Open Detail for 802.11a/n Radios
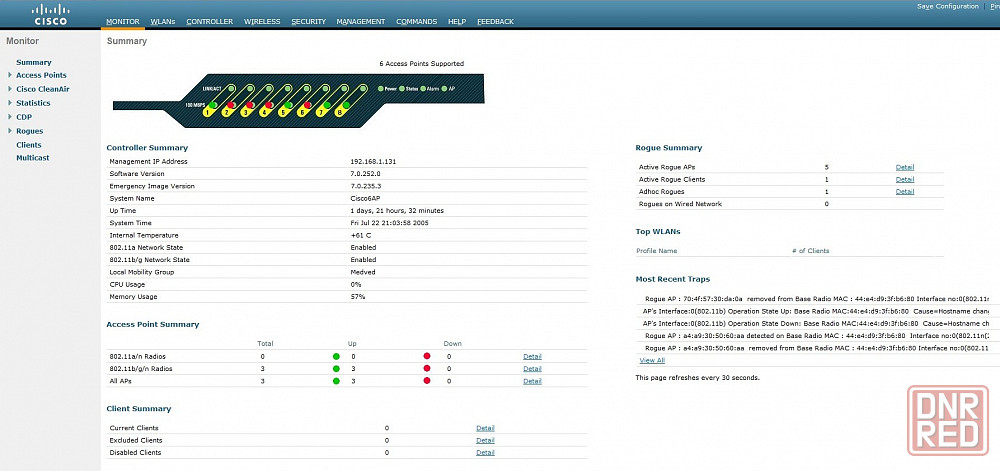Viewport: 1000px width, 471px height. tap(532, 357)
